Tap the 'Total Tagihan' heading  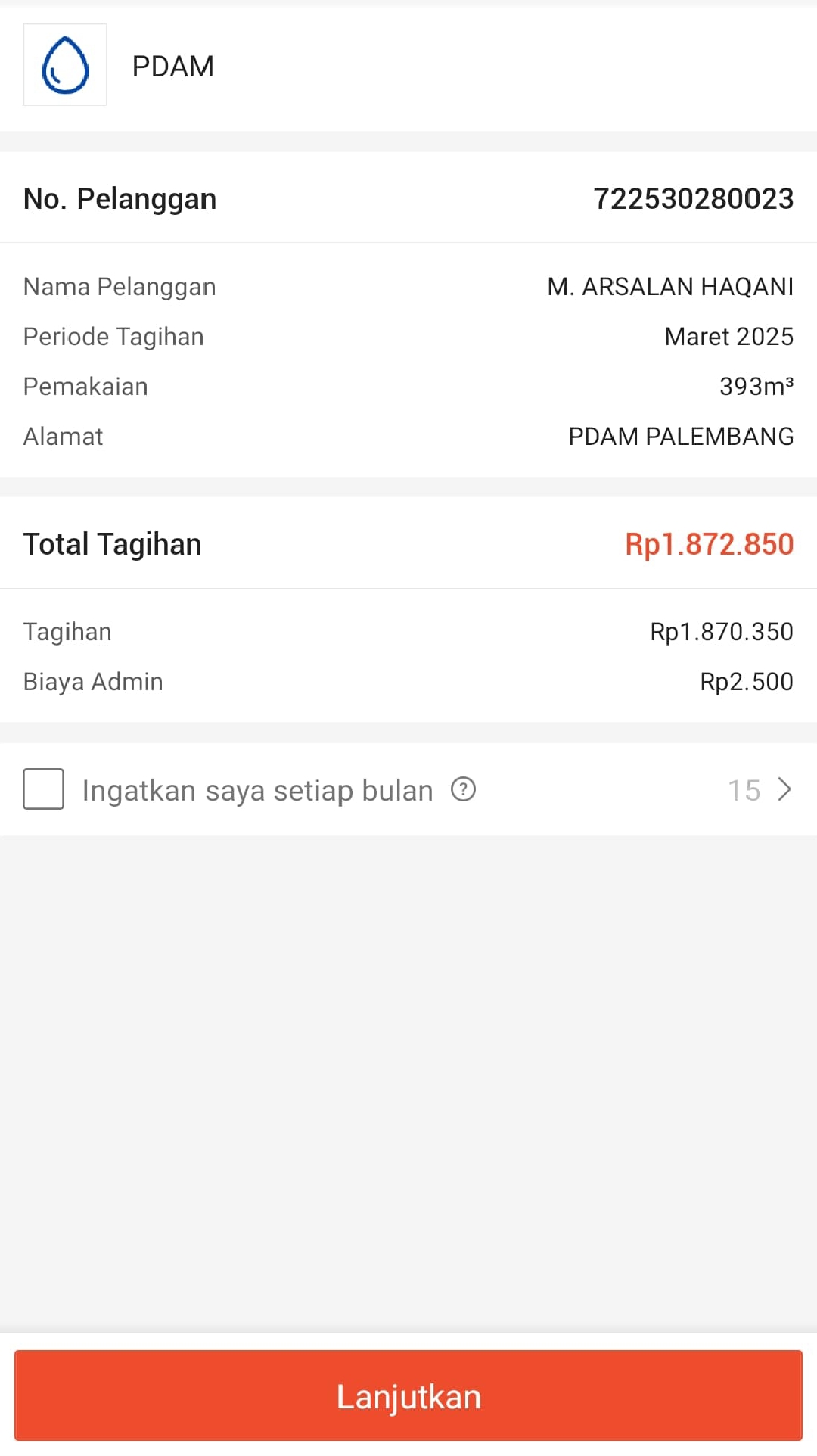click(112, 544)
